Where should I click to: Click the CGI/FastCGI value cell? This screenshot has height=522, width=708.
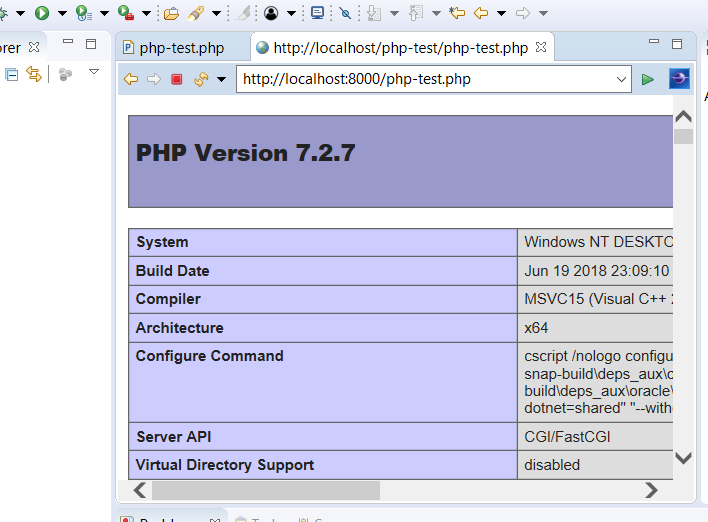[596, 437]
